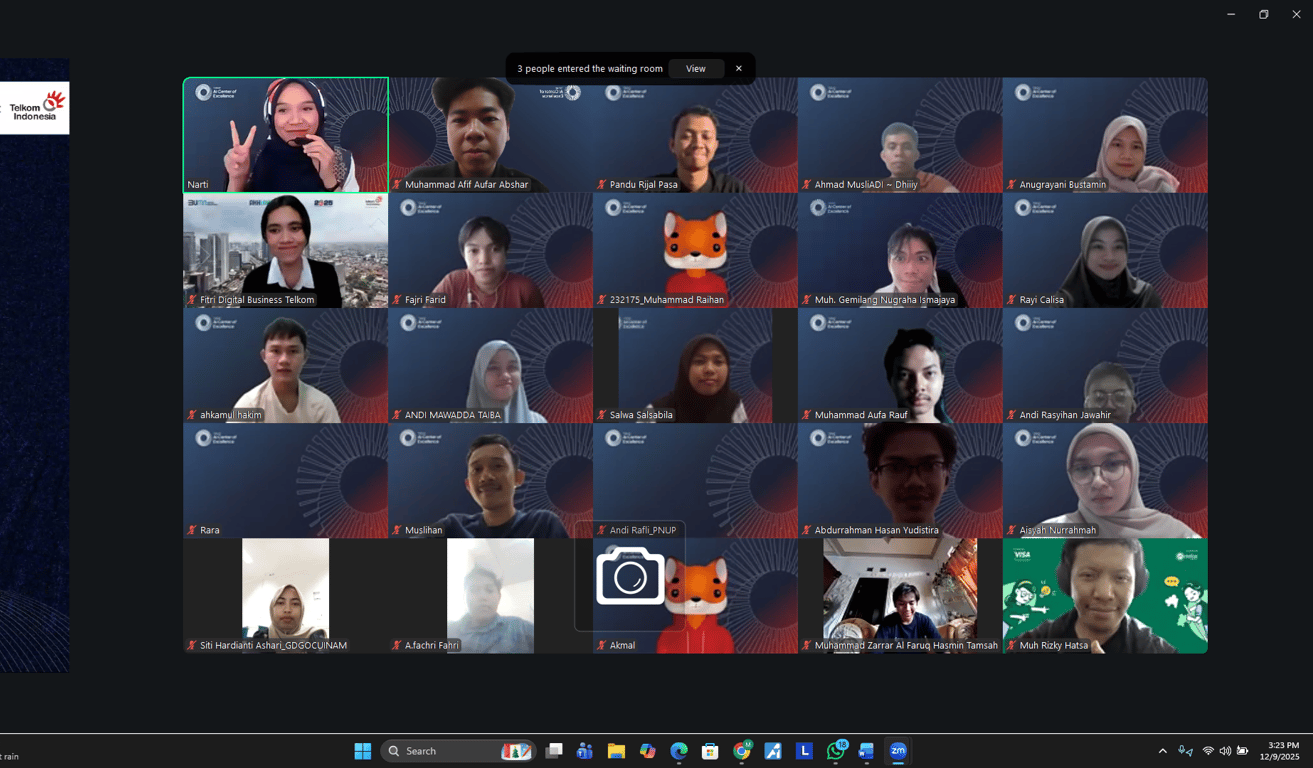The width and height of the screenshot is (1313, 768).
Task: Open Microsoft Store from the taskbar
Action: (710, 751)
